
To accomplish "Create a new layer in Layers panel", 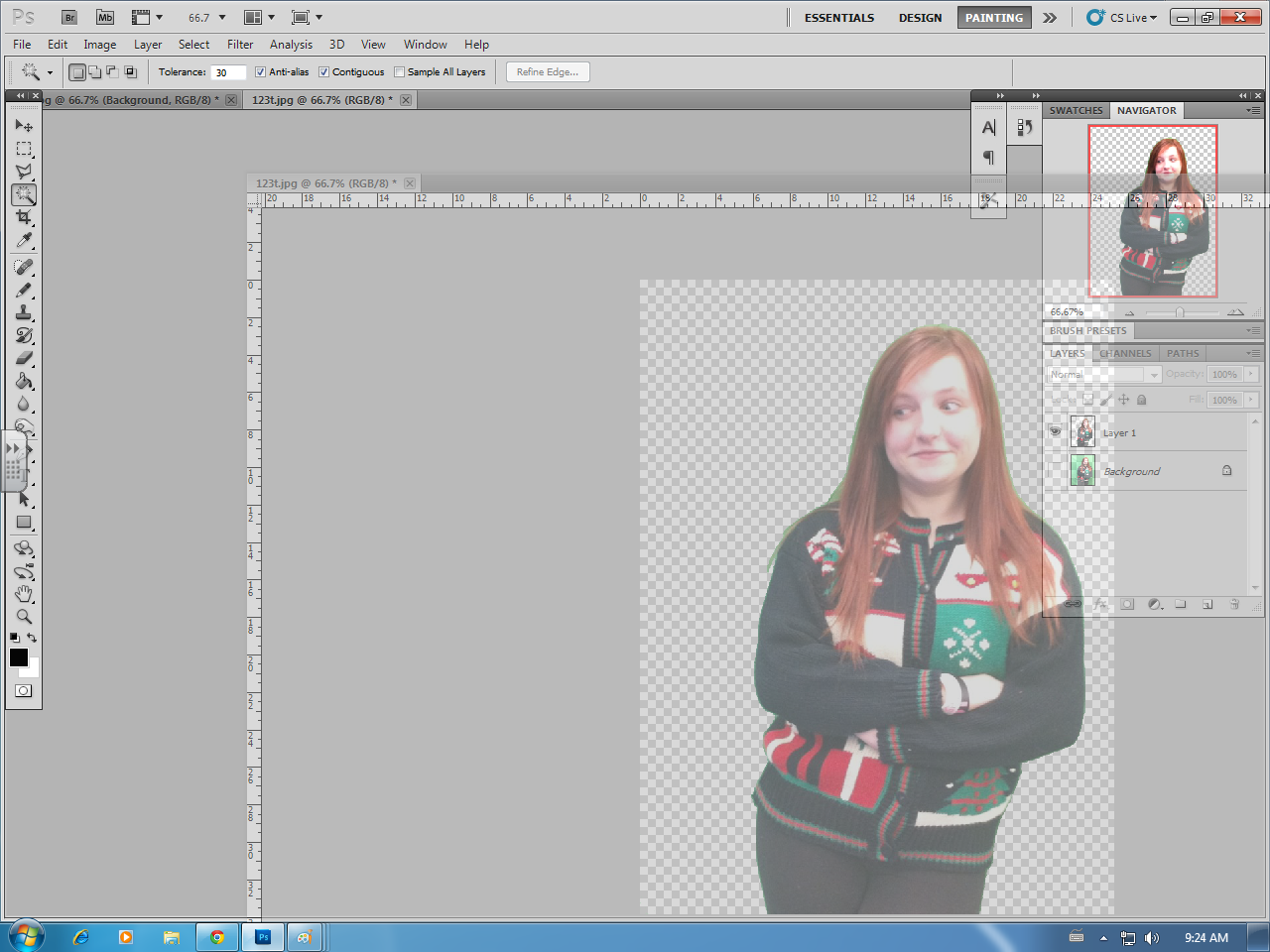I will 1207,604.
